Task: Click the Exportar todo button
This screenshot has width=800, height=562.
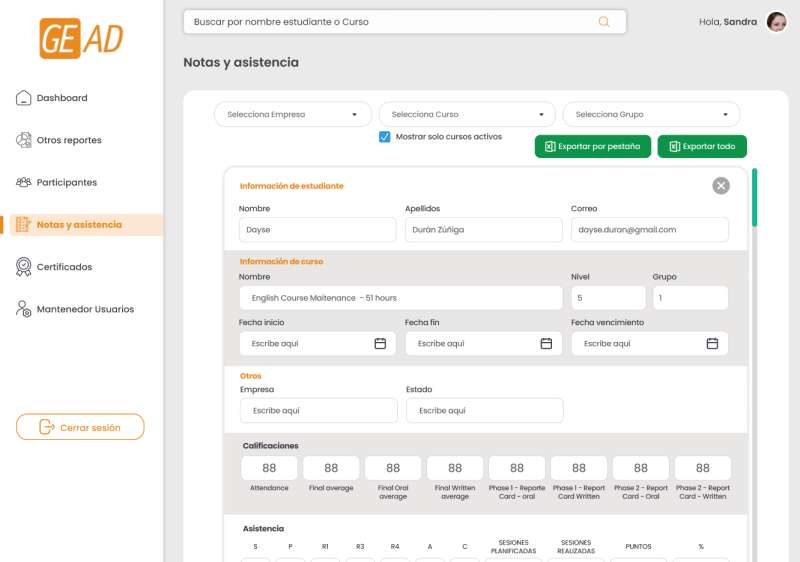Action: coord(702,146)
